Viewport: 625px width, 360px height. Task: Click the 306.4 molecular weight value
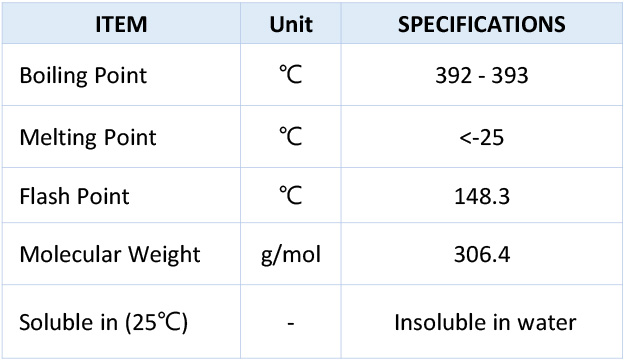click(482, 254)
